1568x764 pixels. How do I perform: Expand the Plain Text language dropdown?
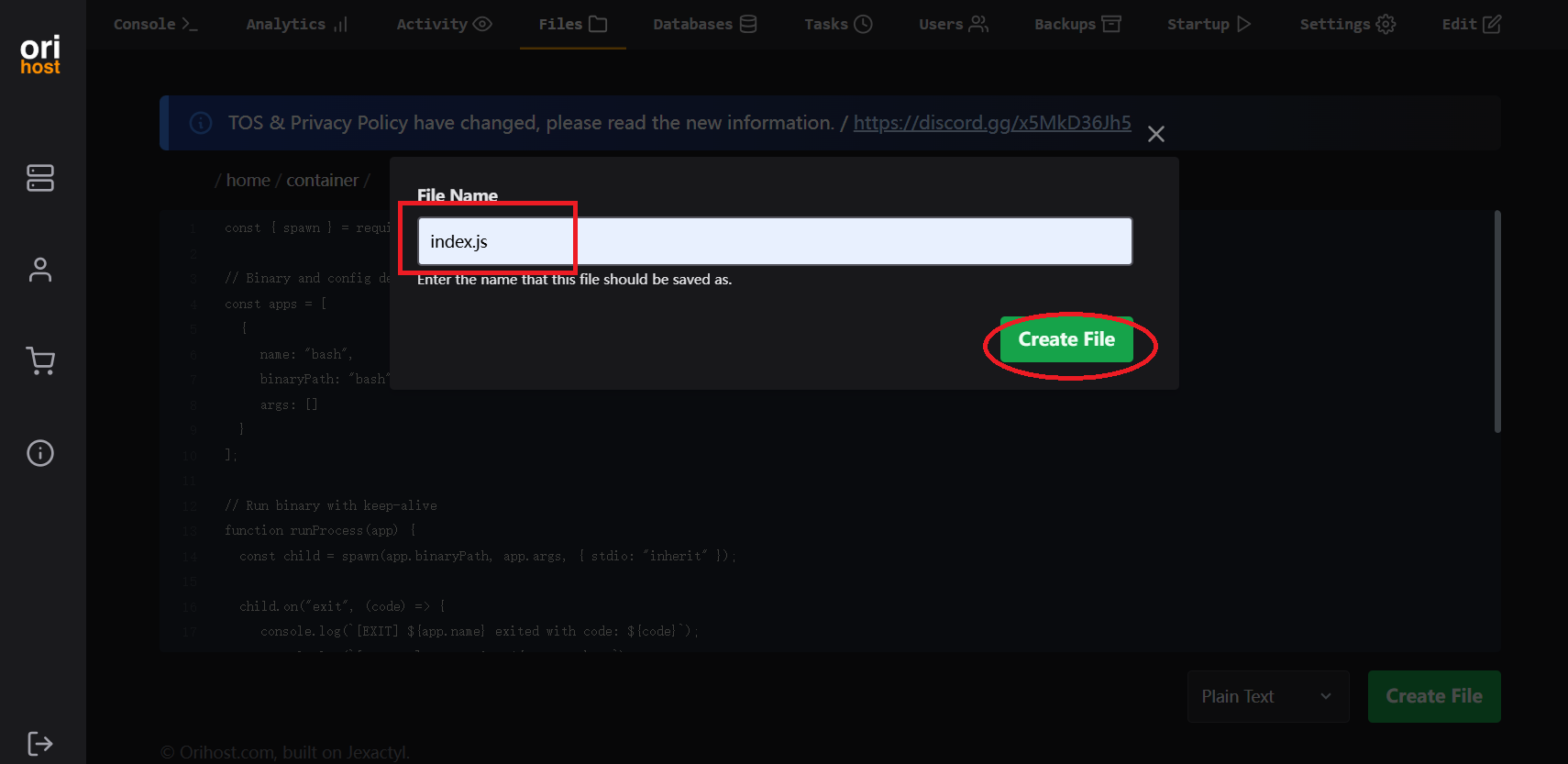coord(1267,696)
